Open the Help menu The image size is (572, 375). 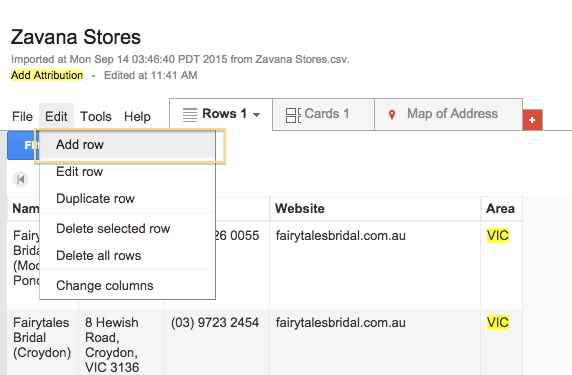tap(137, 117)
